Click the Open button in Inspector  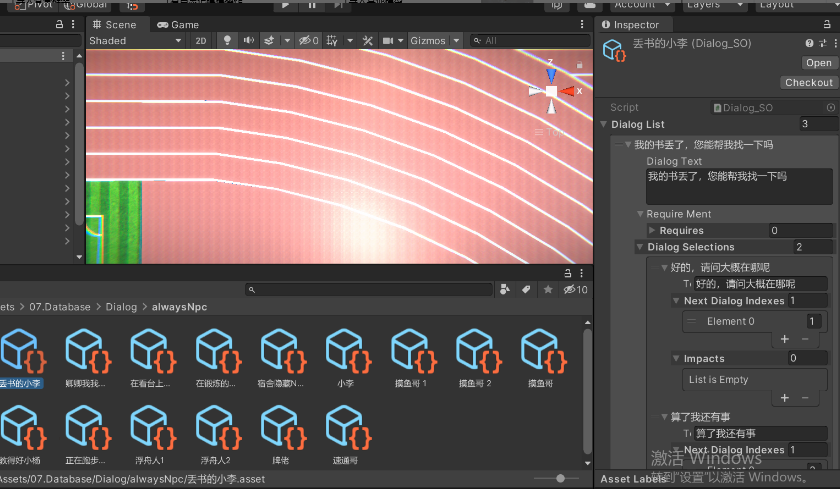click(818, 63)
